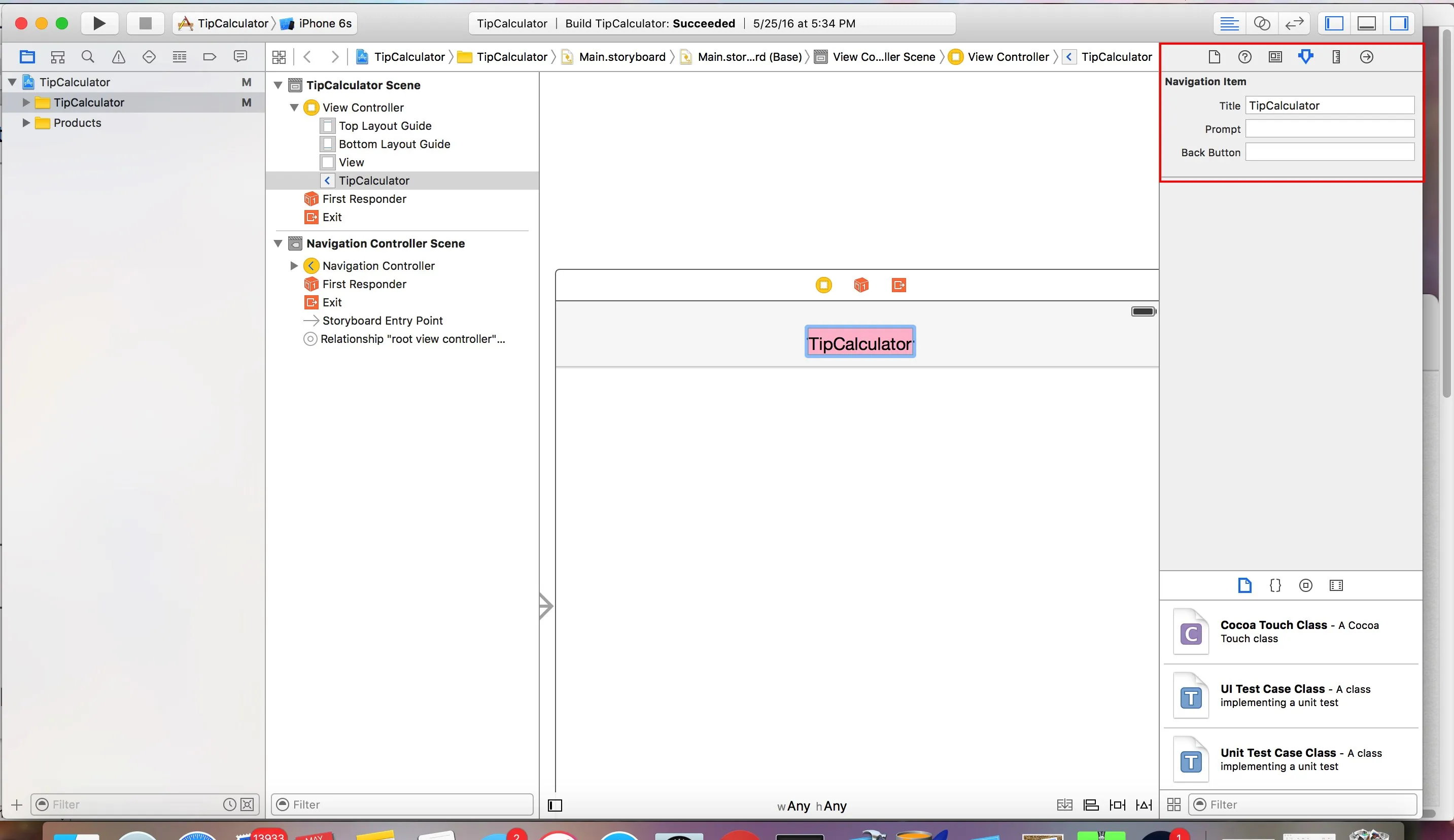
Task: Show the Object library
Action: 1305,585
